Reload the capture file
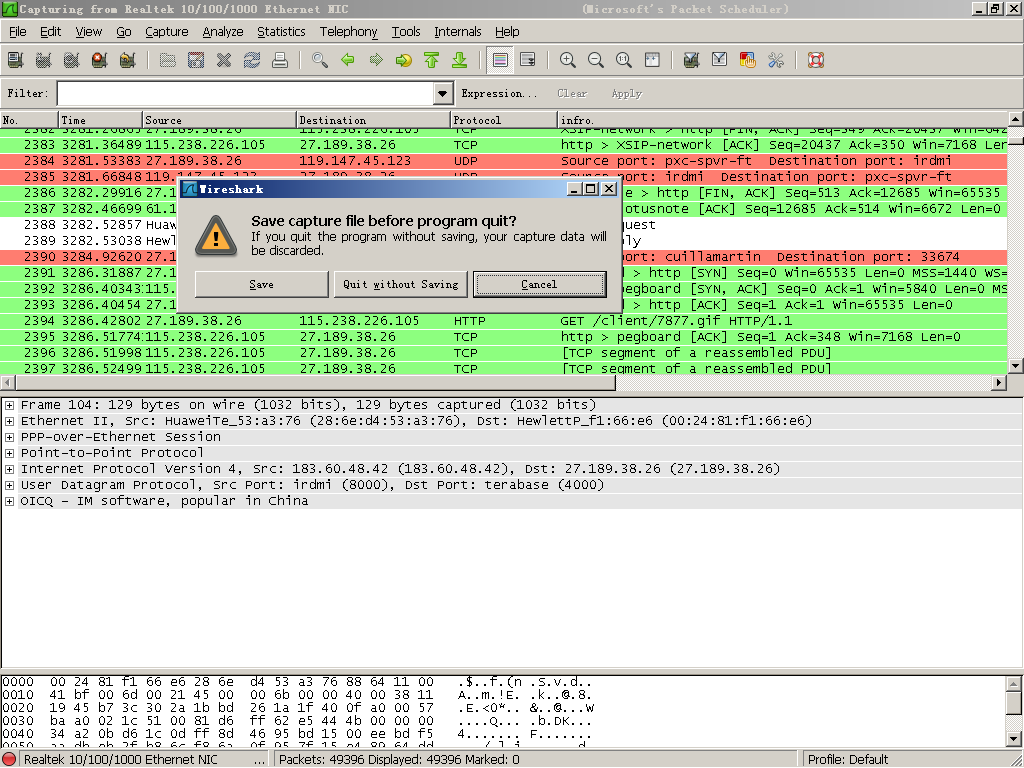 (252, 60)
